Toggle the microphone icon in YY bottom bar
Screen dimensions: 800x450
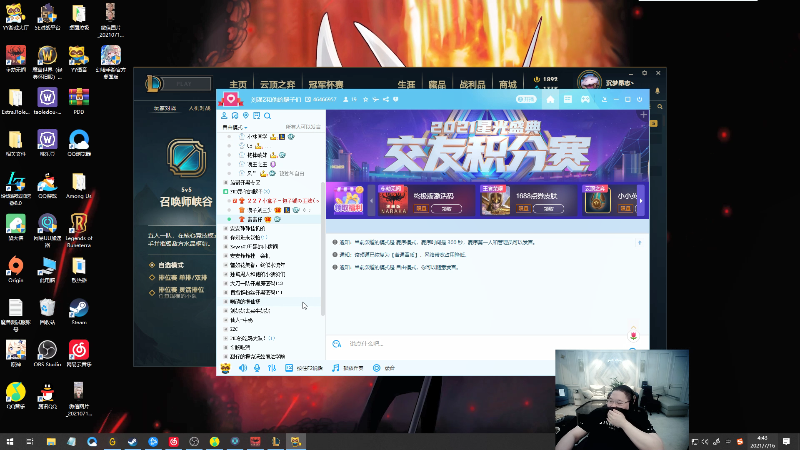tap(257, 368)
